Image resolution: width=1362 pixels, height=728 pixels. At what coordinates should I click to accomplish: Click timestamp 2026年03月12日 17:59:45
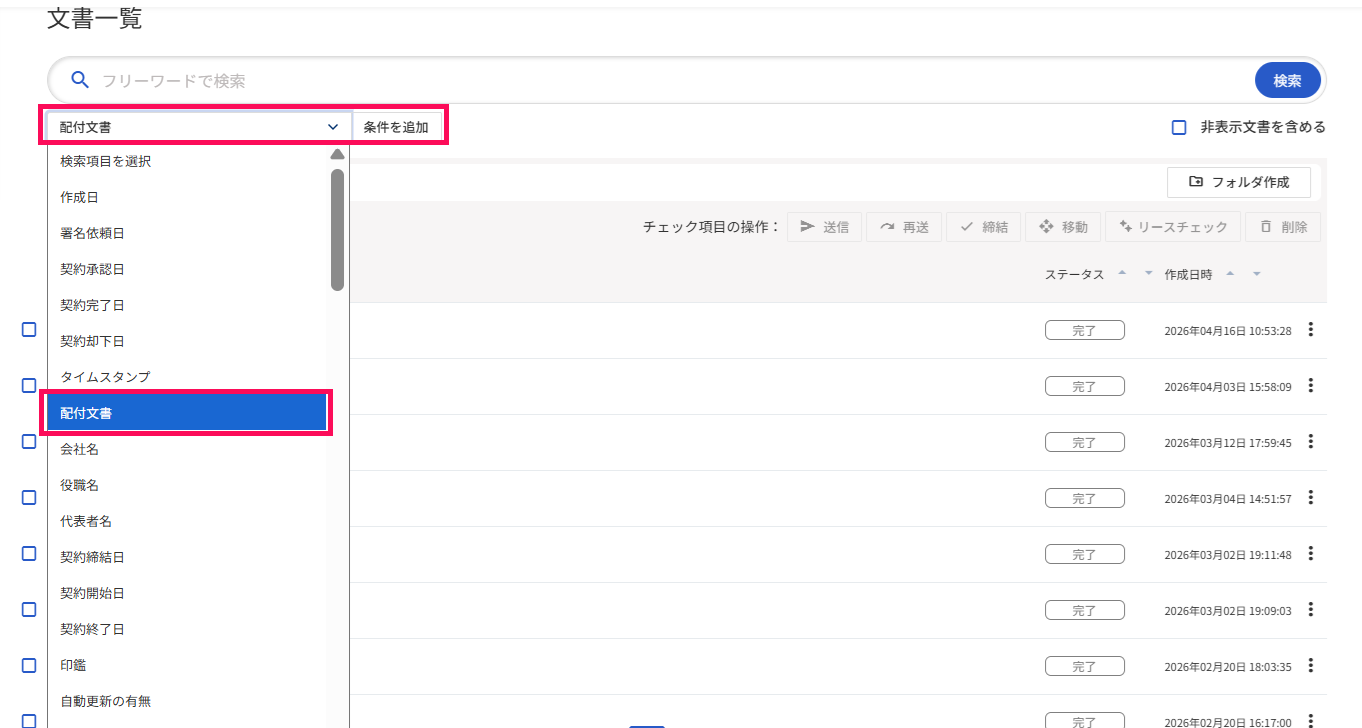coord(1228,442)
